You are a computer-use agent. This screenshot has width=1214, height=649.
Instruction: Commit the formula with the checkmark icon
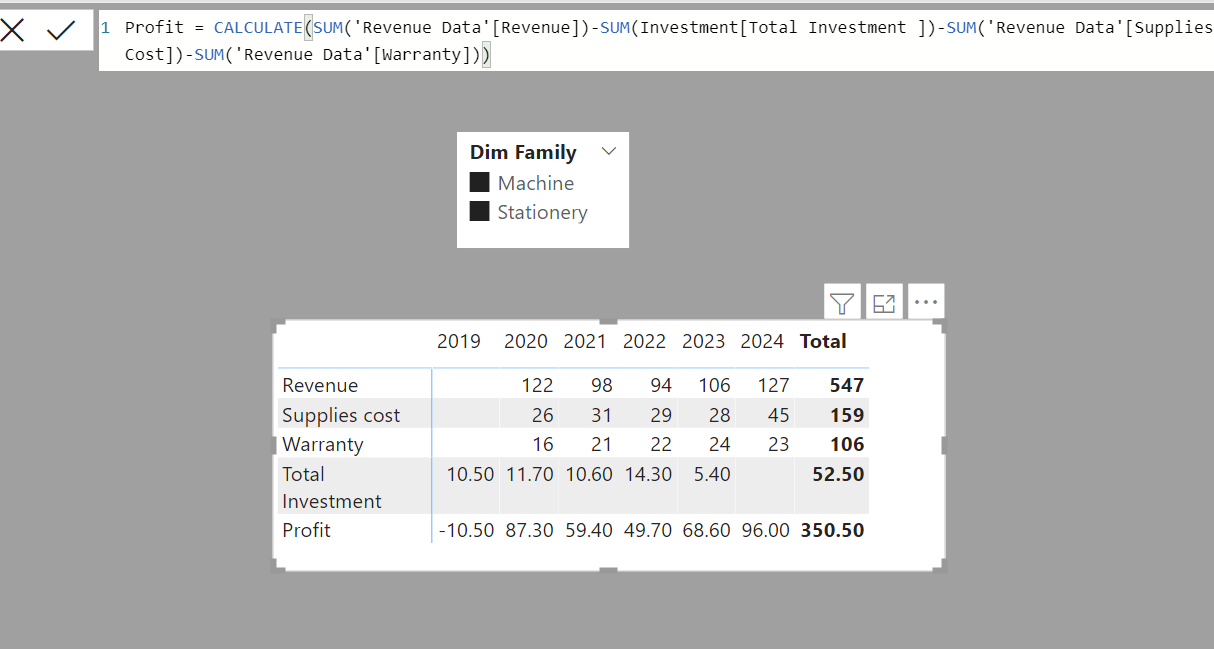pos(62,31)
